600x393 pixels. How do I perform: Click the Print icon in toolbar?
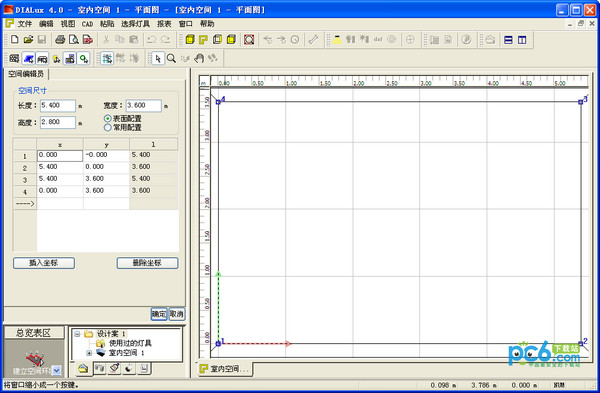point(60,39)
